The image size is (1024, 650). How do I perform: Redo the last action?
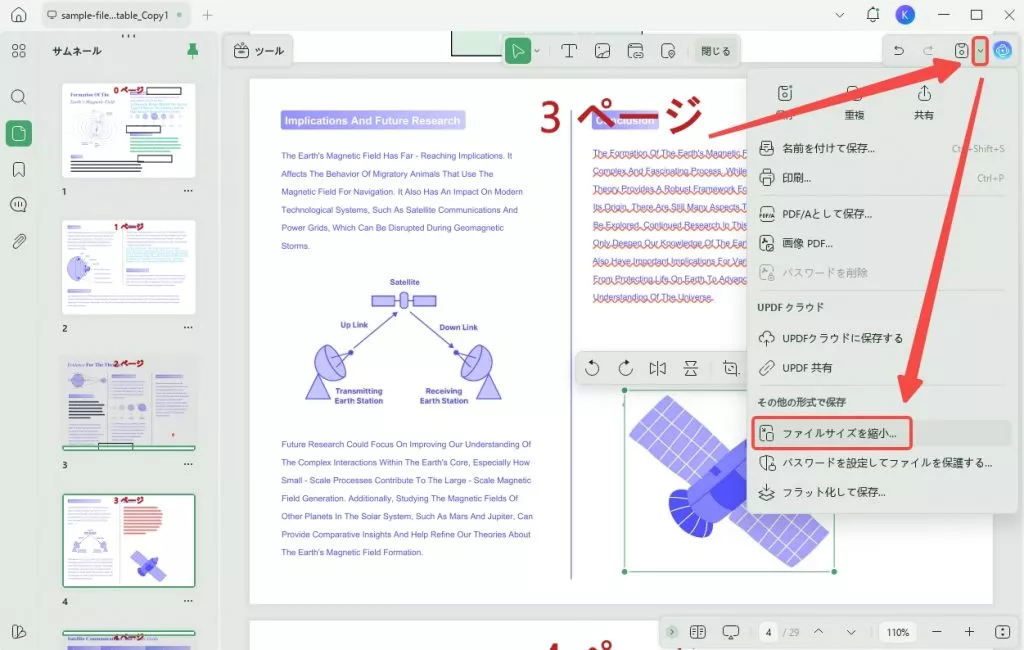(928, 50)
